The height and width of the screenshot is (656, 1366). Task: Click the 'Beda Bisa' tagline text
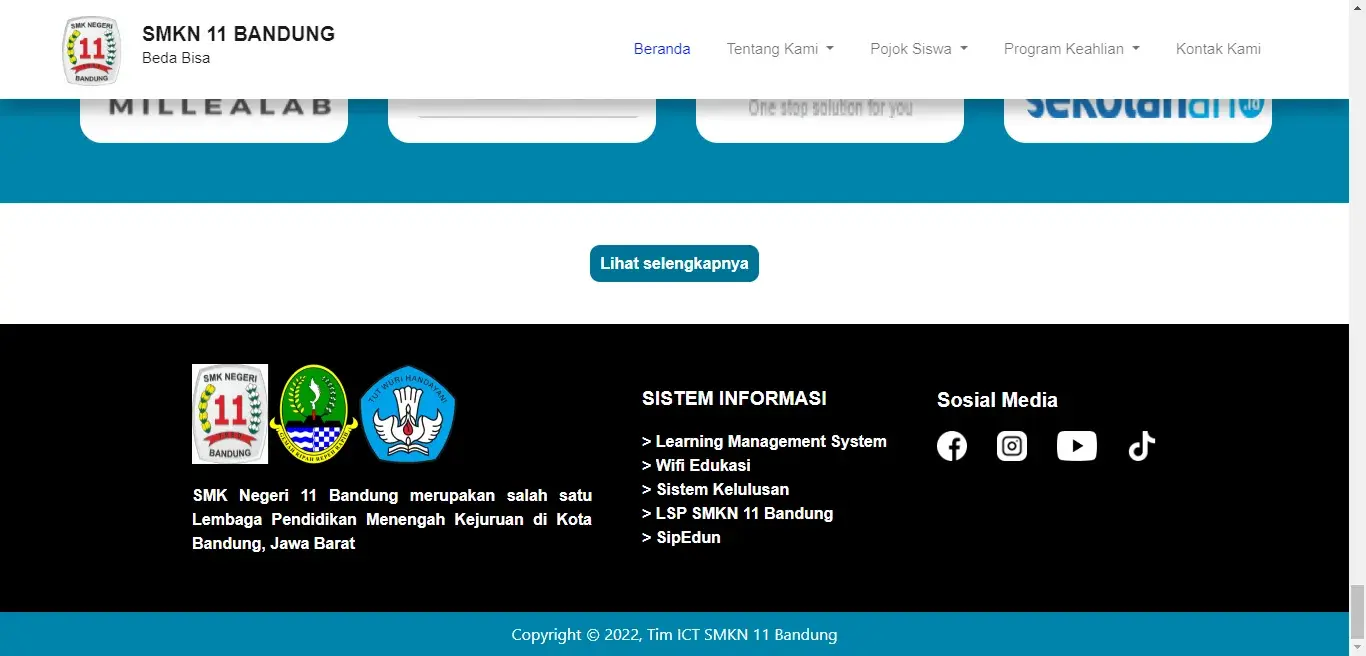coord(176,58)
